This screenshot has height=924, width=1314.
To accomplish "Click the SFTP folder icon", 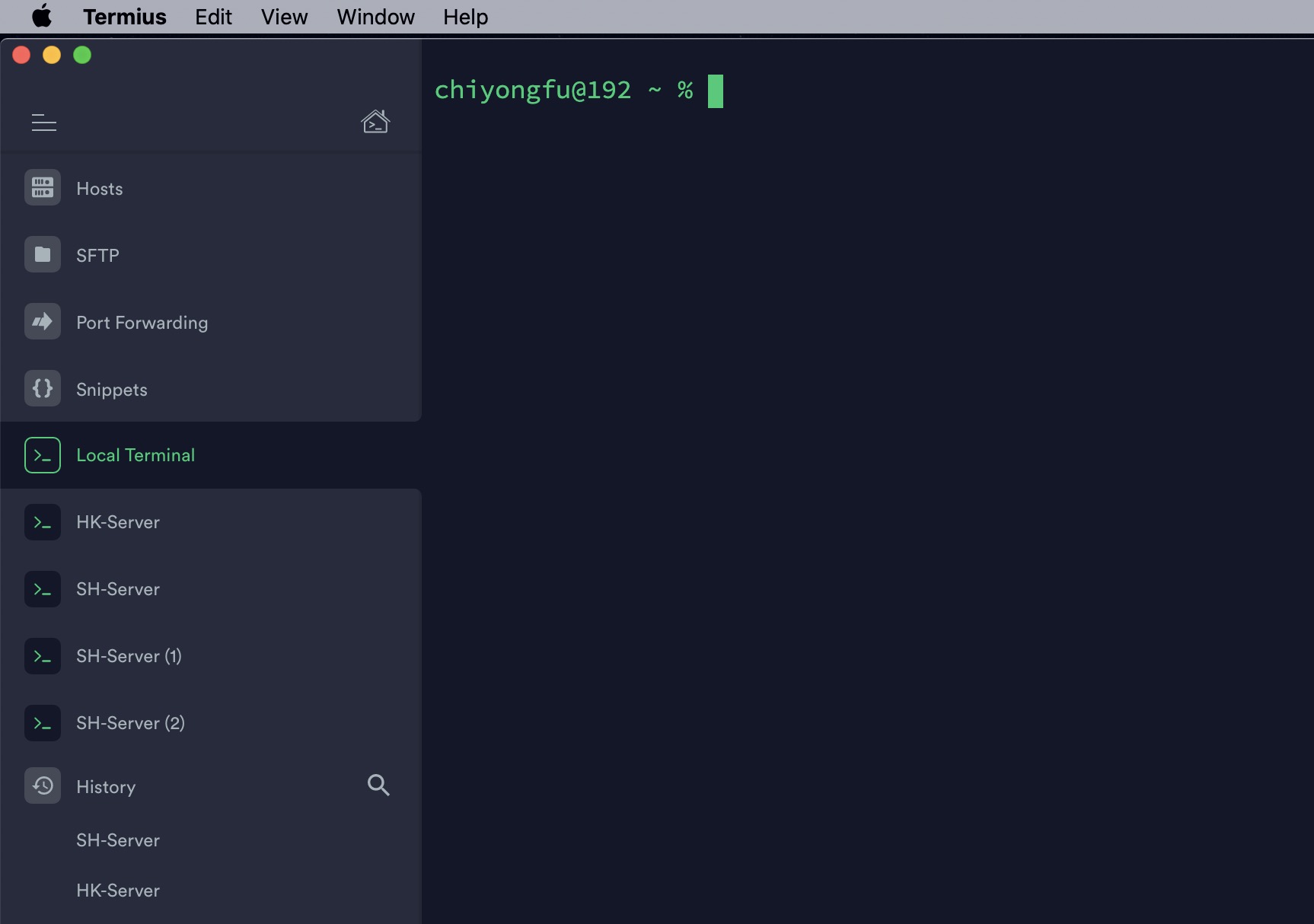I will (x=43, y=254).
